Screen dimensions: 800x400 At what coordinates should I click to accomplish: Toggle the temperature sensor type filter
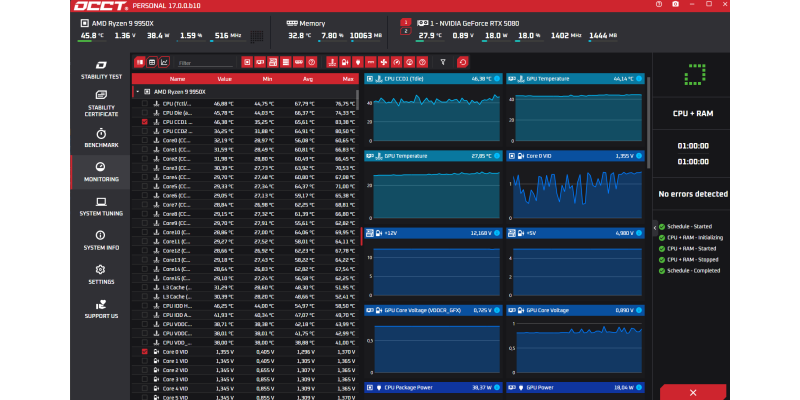[x=332, y=62]
